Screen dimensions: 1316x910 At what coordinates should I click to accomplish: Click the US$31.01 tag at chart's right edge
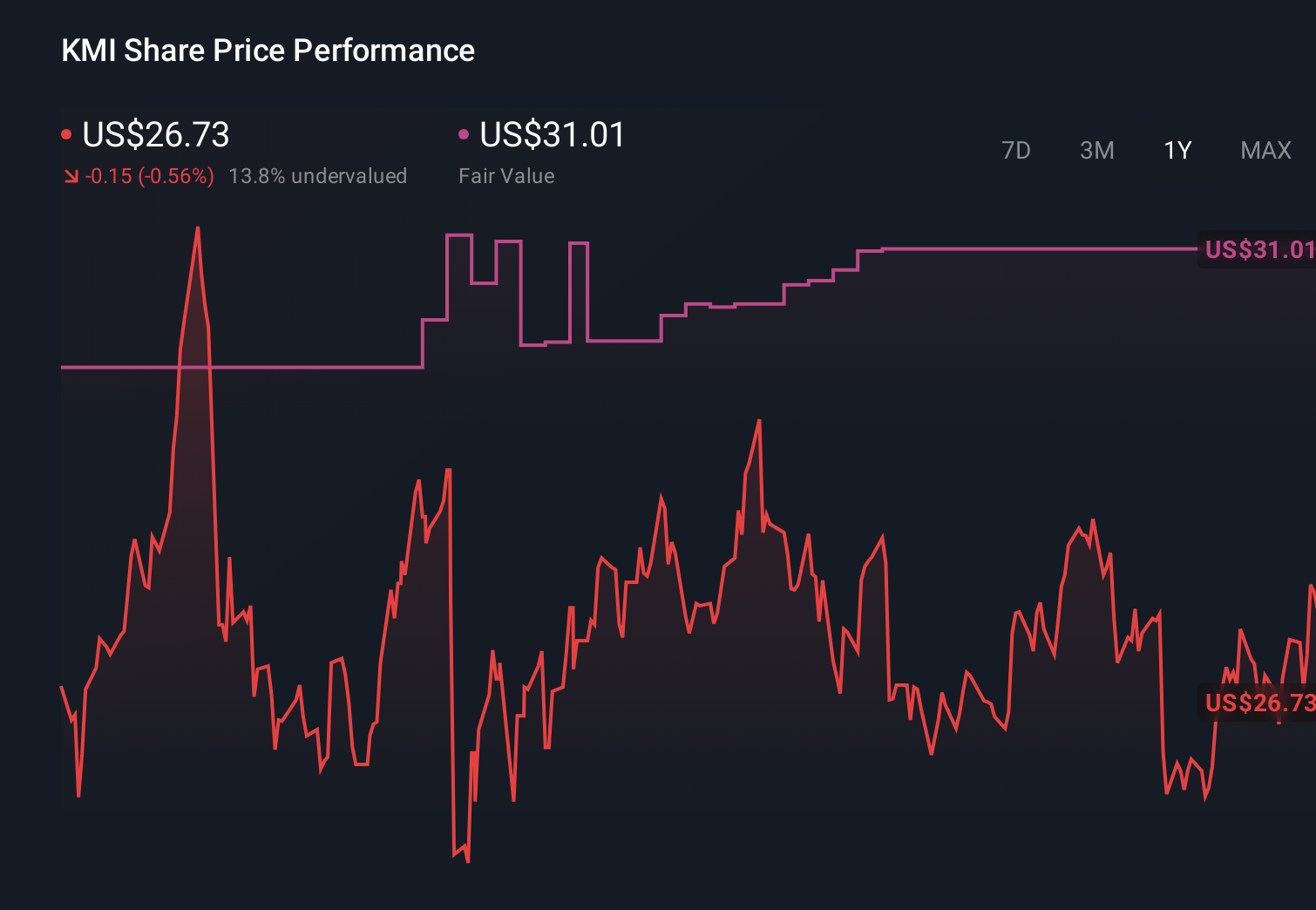(x=1258, y=250)
